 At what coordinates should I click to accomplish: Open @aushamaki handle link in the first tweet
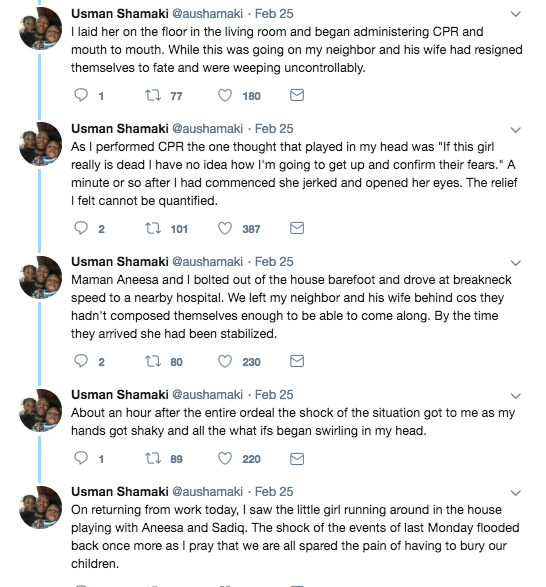coord(207,14)
